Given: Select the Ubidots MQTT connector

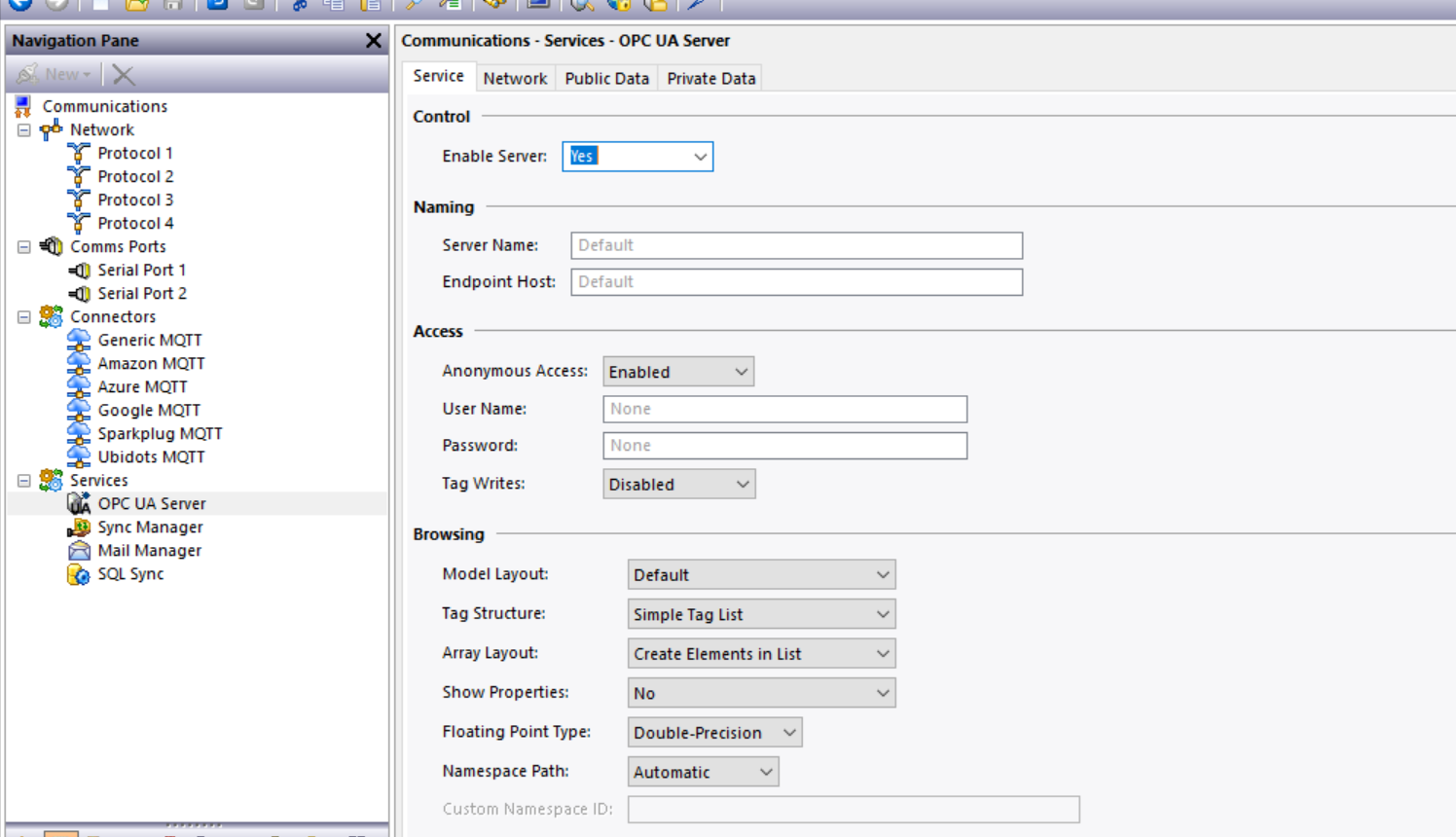Looking at the screenshot, I should tap(151, 456).
